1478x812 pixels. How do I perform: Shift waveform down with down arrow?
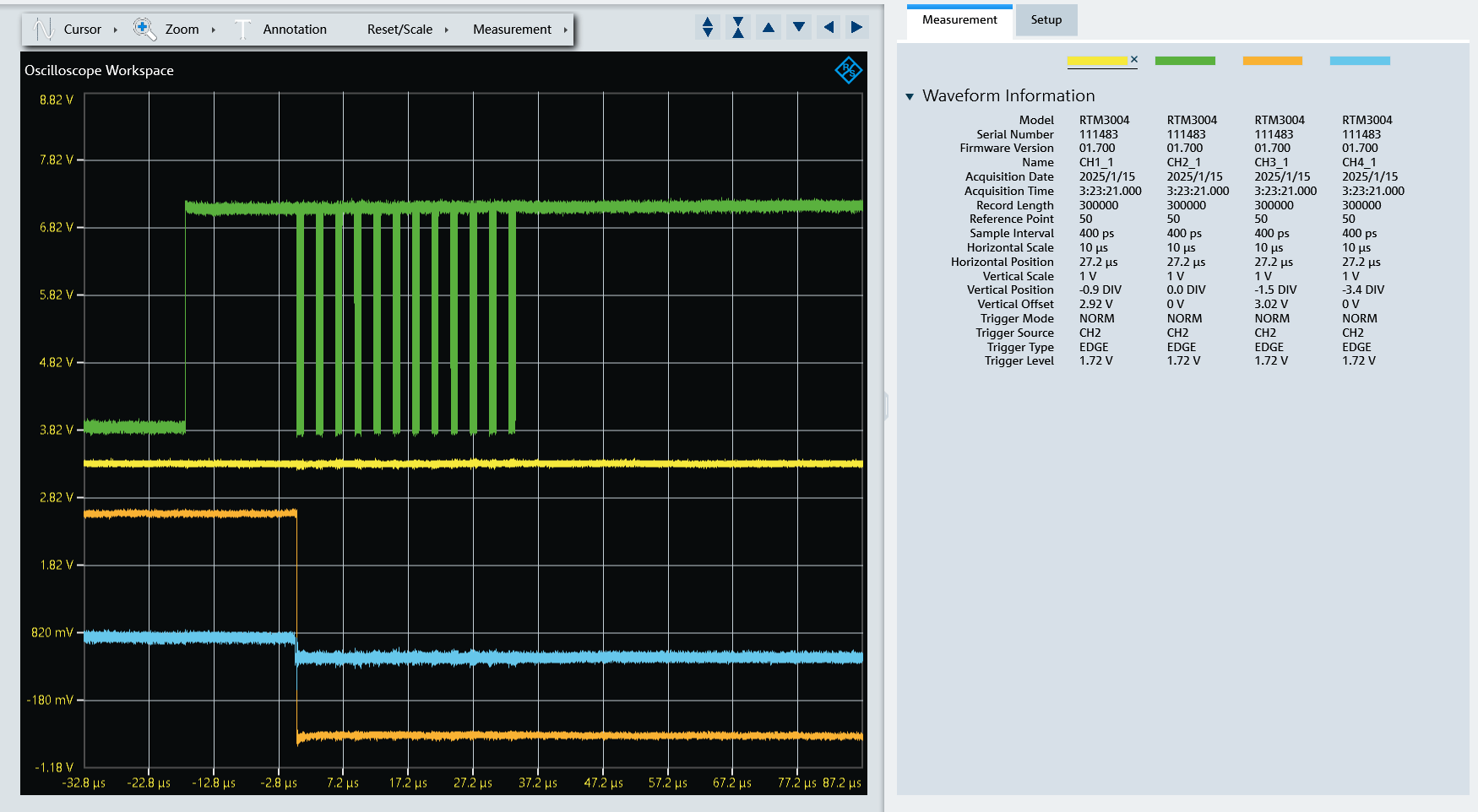(799, 28)
